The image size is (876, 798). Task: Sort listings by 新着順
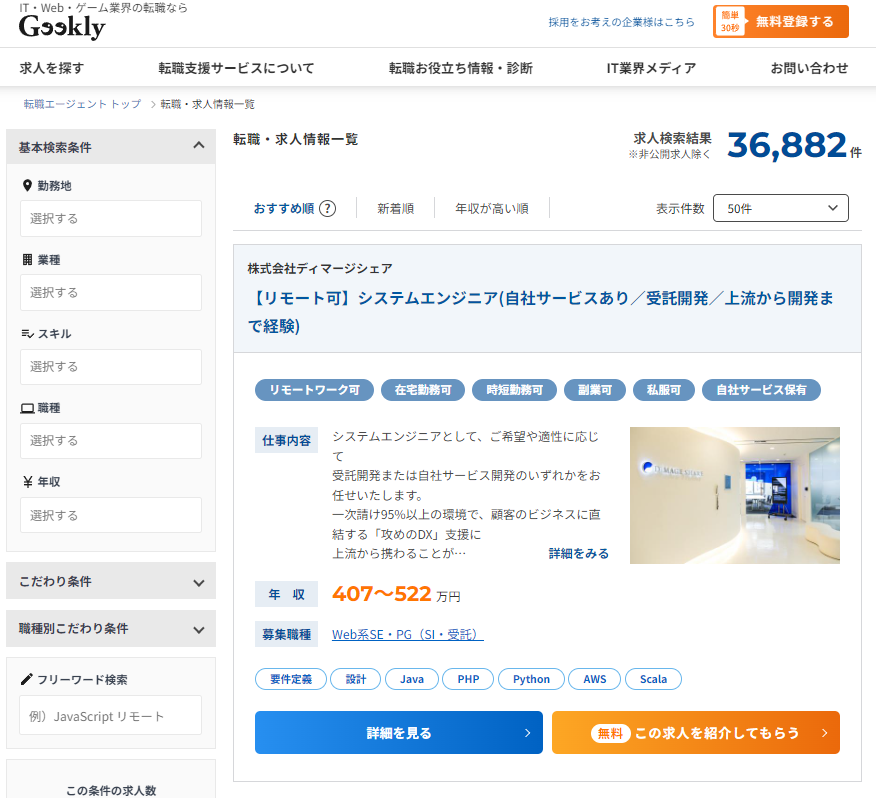click(395, 209)
